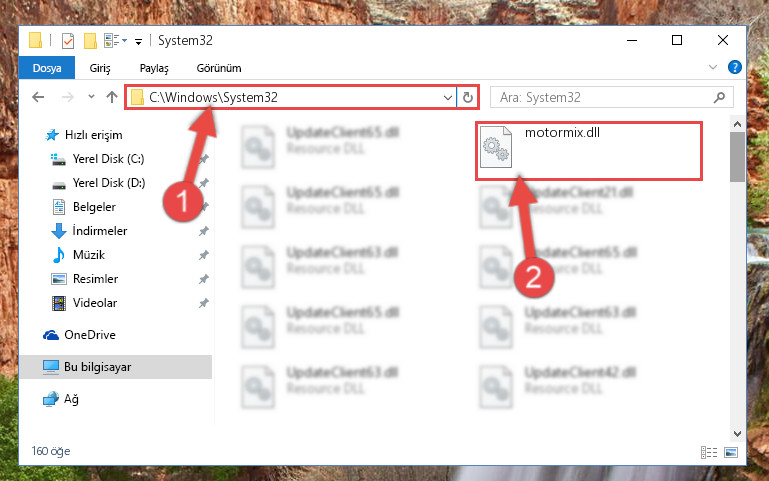
Task: Switch to details list view icon
Action: coord(709,452)
